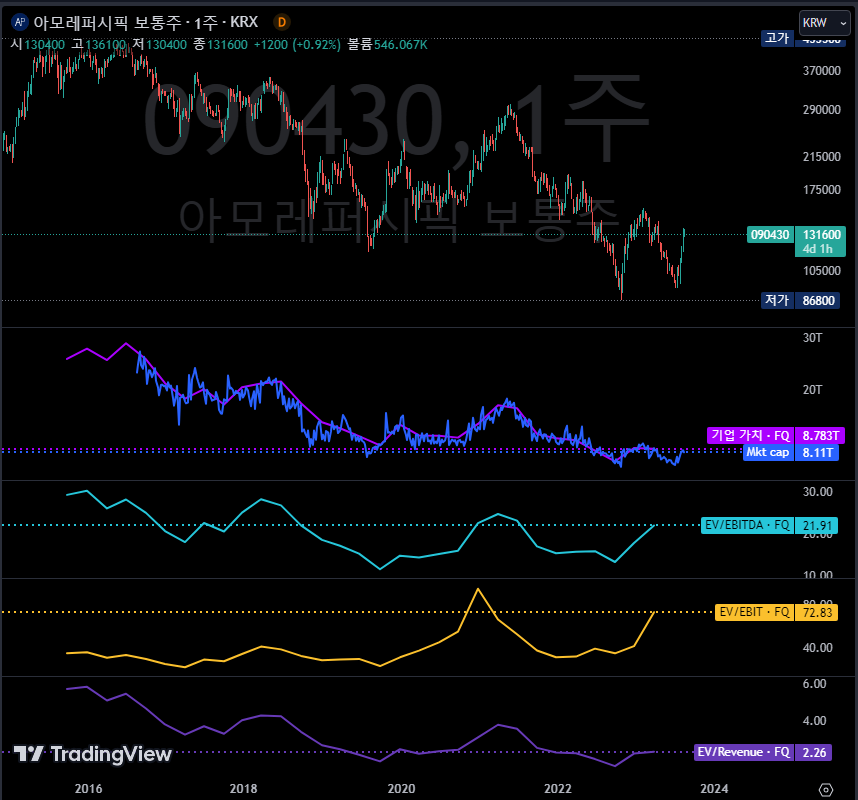Click the 2.26 EV/Revenue value tag
Image resolution: width=858 pixels, height=800 pixels.
(x=814, y=752)
